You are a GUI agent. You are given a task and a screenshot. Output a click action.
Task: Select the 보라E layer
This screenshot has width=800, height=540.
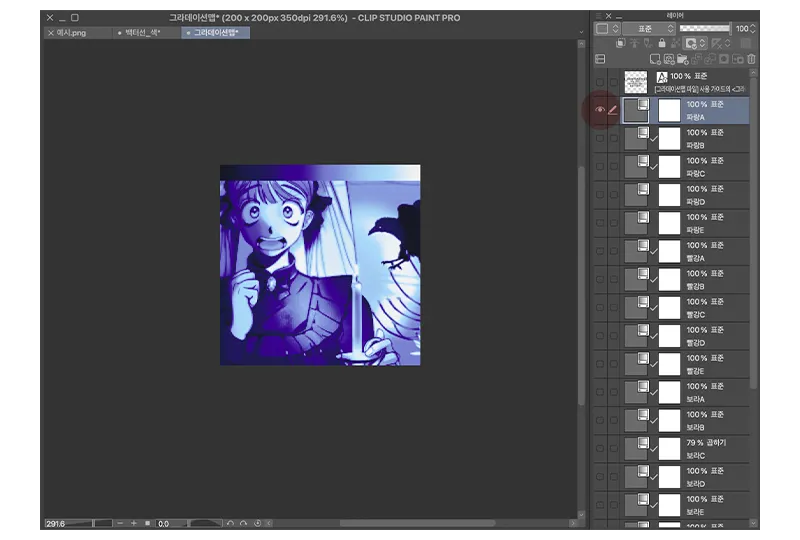(685, 505)
